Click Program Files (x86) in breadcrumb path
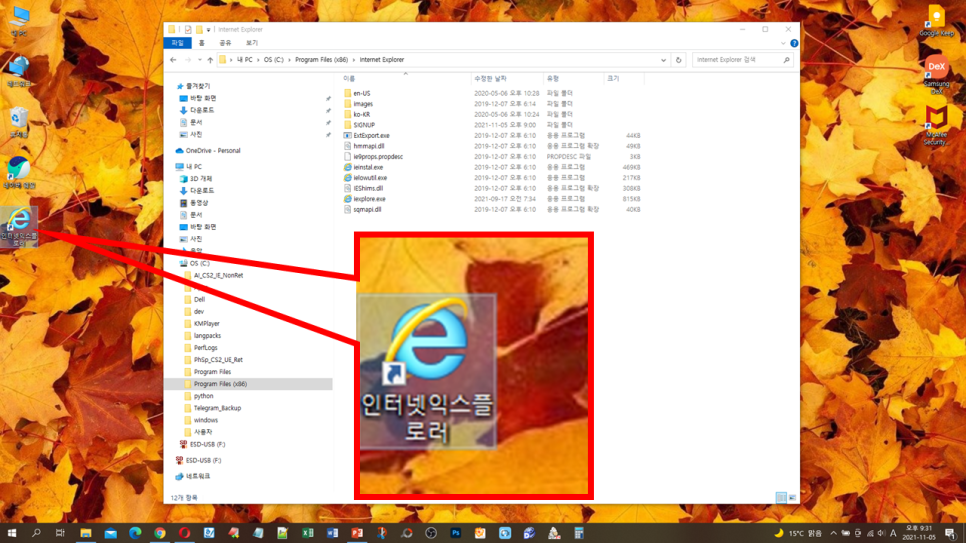The image size is (966, 543). [x=321, y=60]
